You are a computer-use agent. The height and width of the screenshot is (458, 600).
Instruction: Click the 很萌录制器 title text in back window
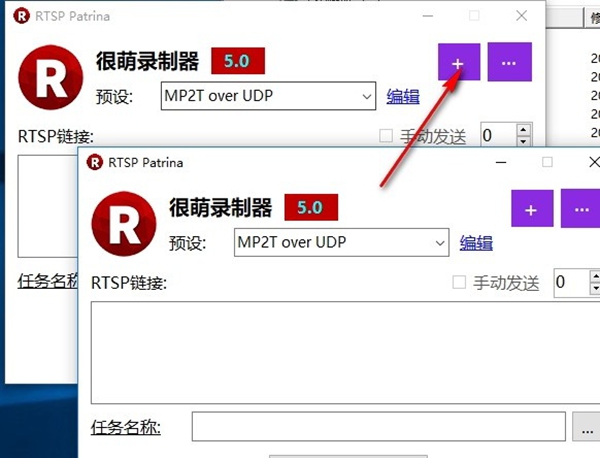[x=147, y=61]
